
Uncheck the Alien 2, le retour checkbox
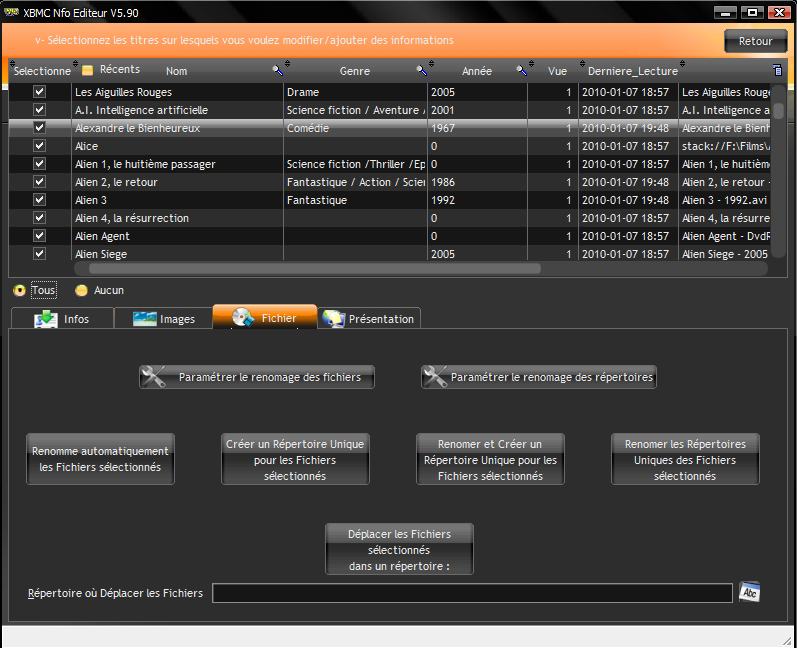pyautogui.click(x=39, y=182)
